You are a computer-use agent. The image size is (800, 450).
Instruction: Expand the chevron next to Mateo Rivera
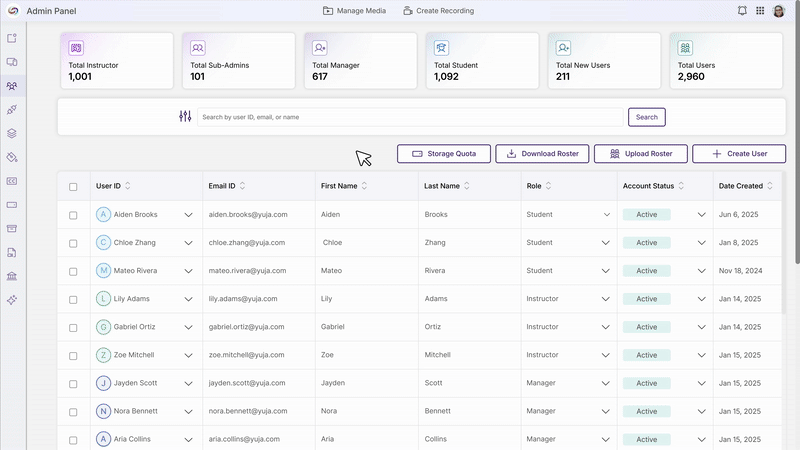(x=188, y=271)
